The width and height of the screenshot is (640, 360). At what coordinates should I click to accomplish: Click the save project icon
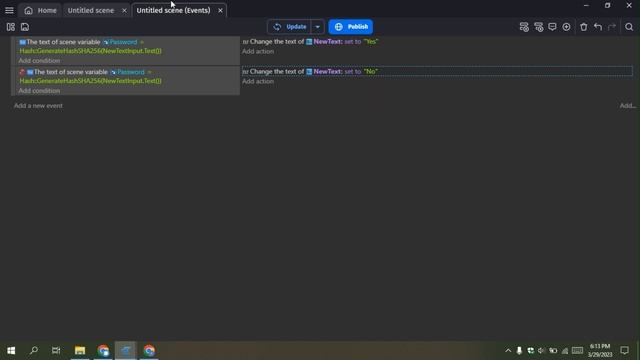point(25,27)
